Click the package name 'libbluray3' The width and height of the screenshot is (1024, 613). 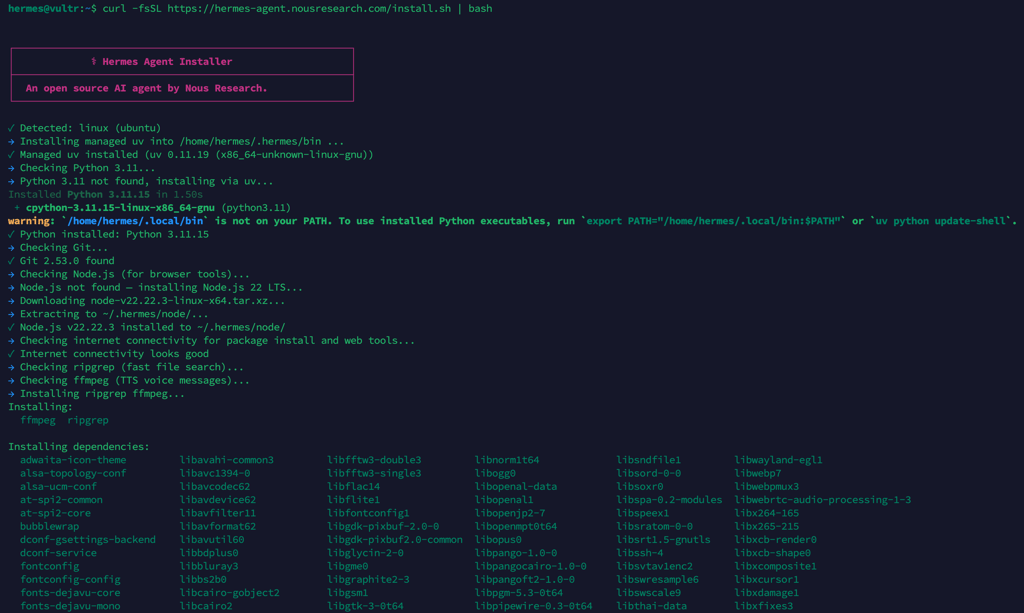(x=209, y=566)
